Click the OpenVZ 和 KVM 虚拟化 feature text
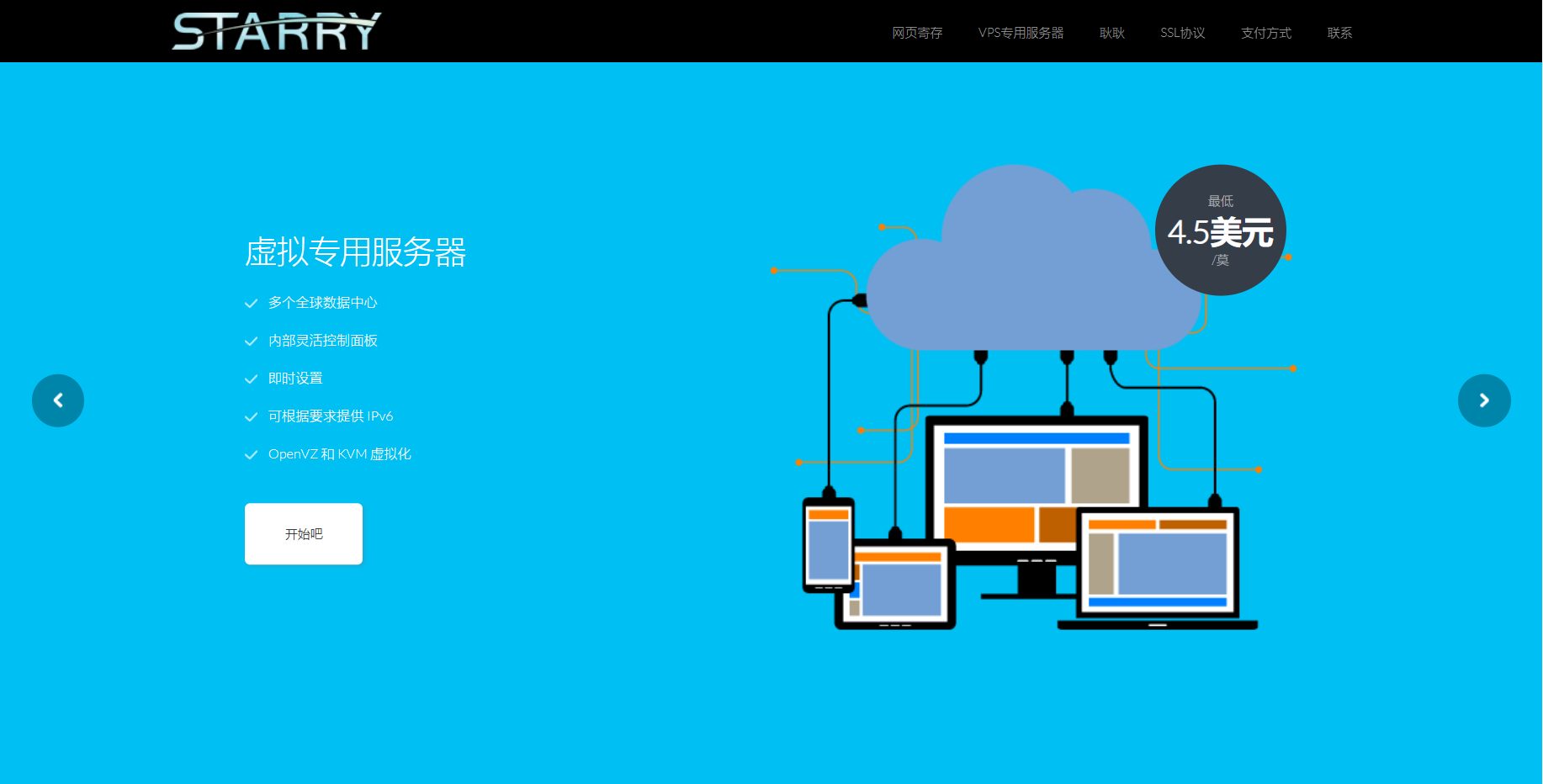The image size is (1543, 784). coord(339,454)
